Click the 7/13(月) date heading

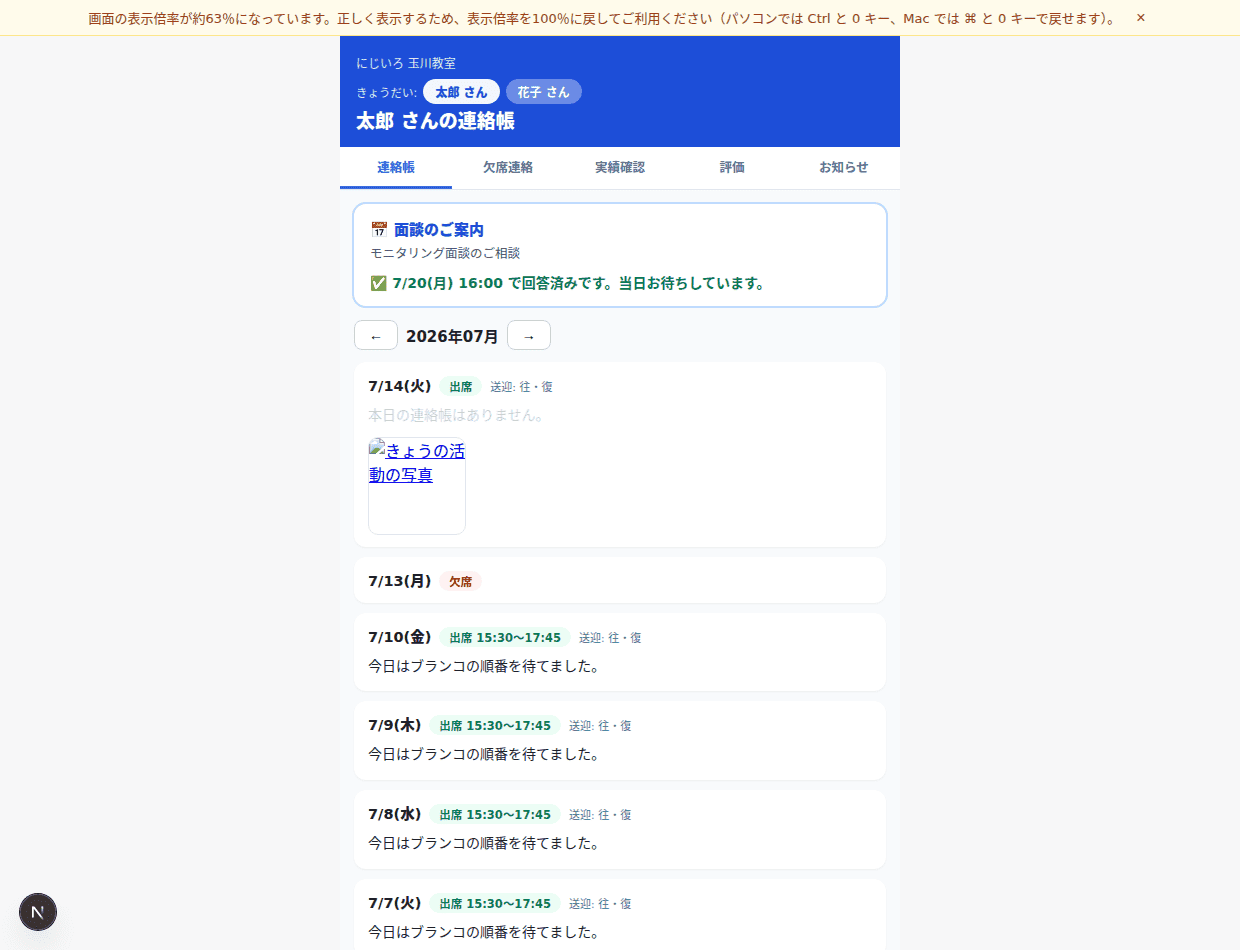400,581
